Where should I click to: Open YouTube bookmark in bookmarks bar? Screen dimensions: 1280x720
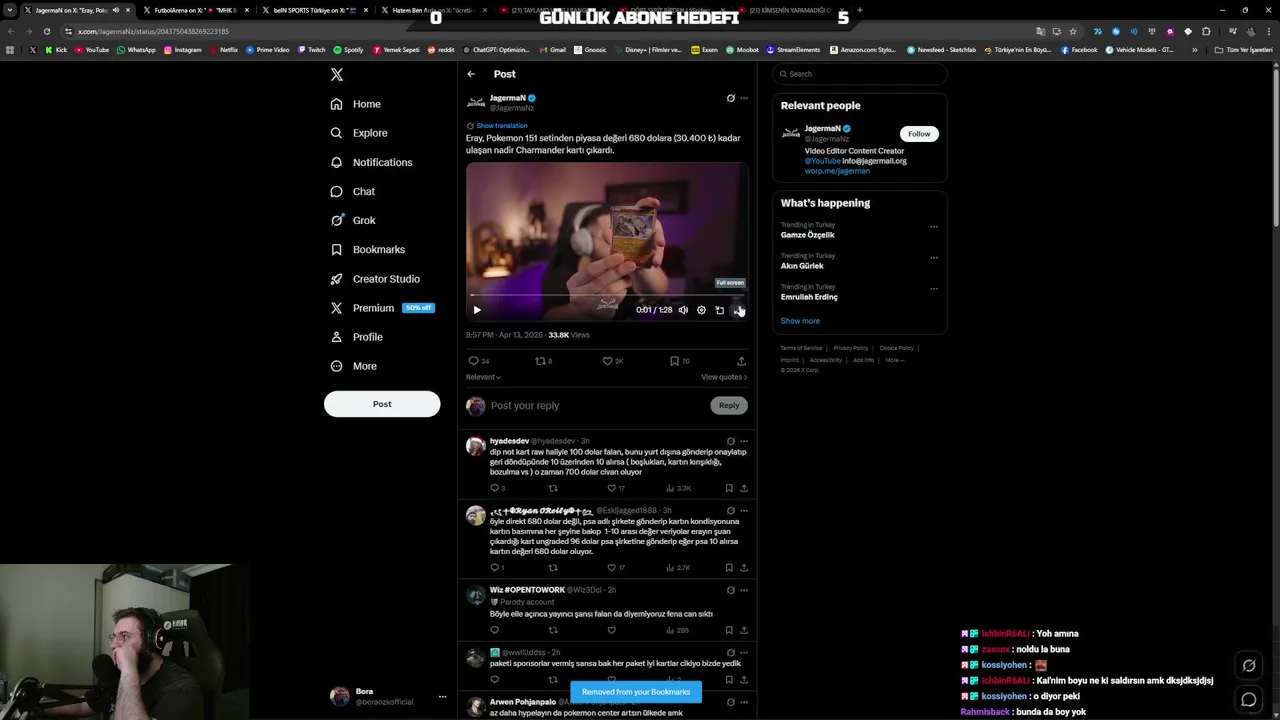pyautogui.click(x=92, y=50)
